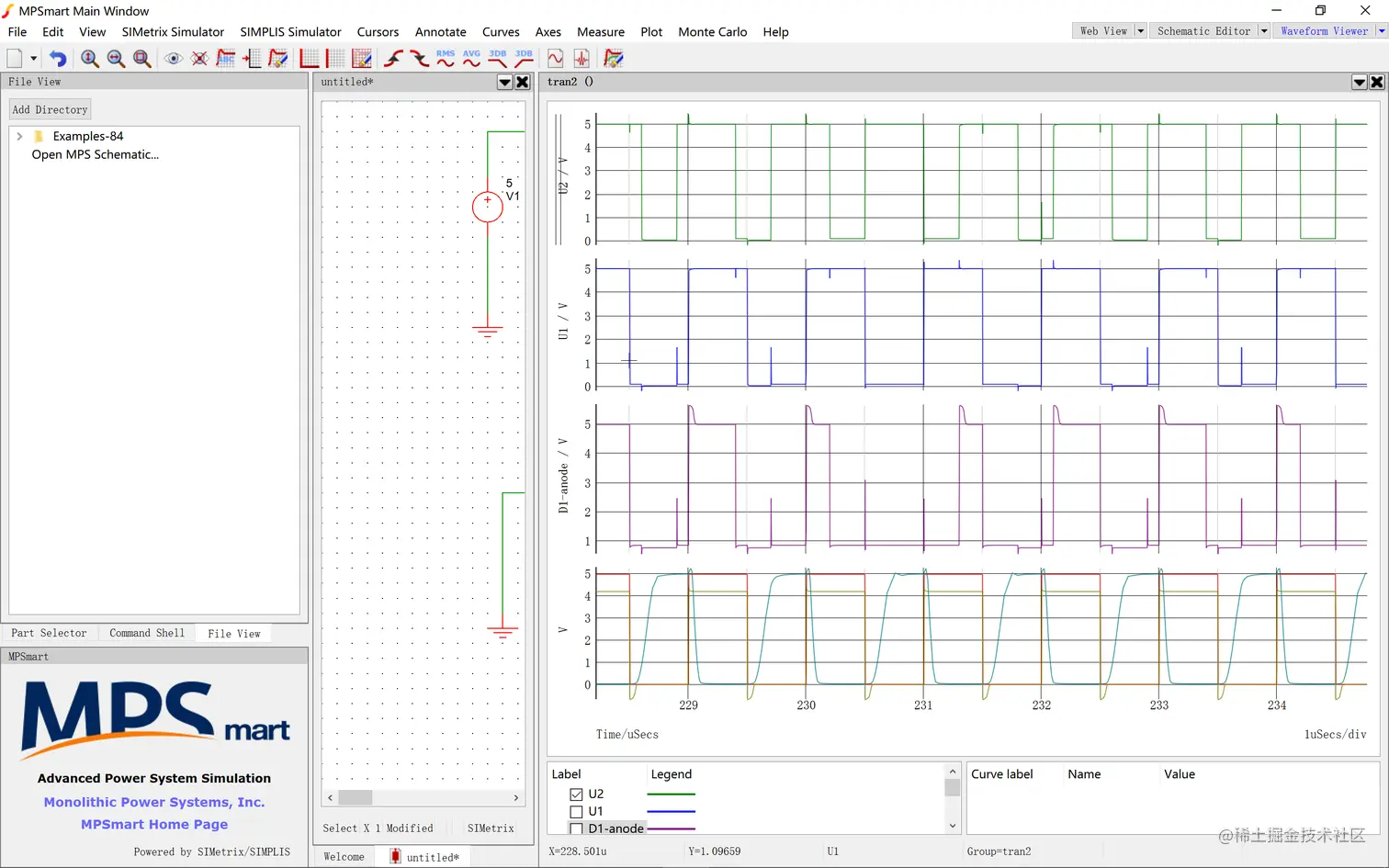Click the ABC curve label icon
This screenshot has height=868, width=1389.
point(226,59)
